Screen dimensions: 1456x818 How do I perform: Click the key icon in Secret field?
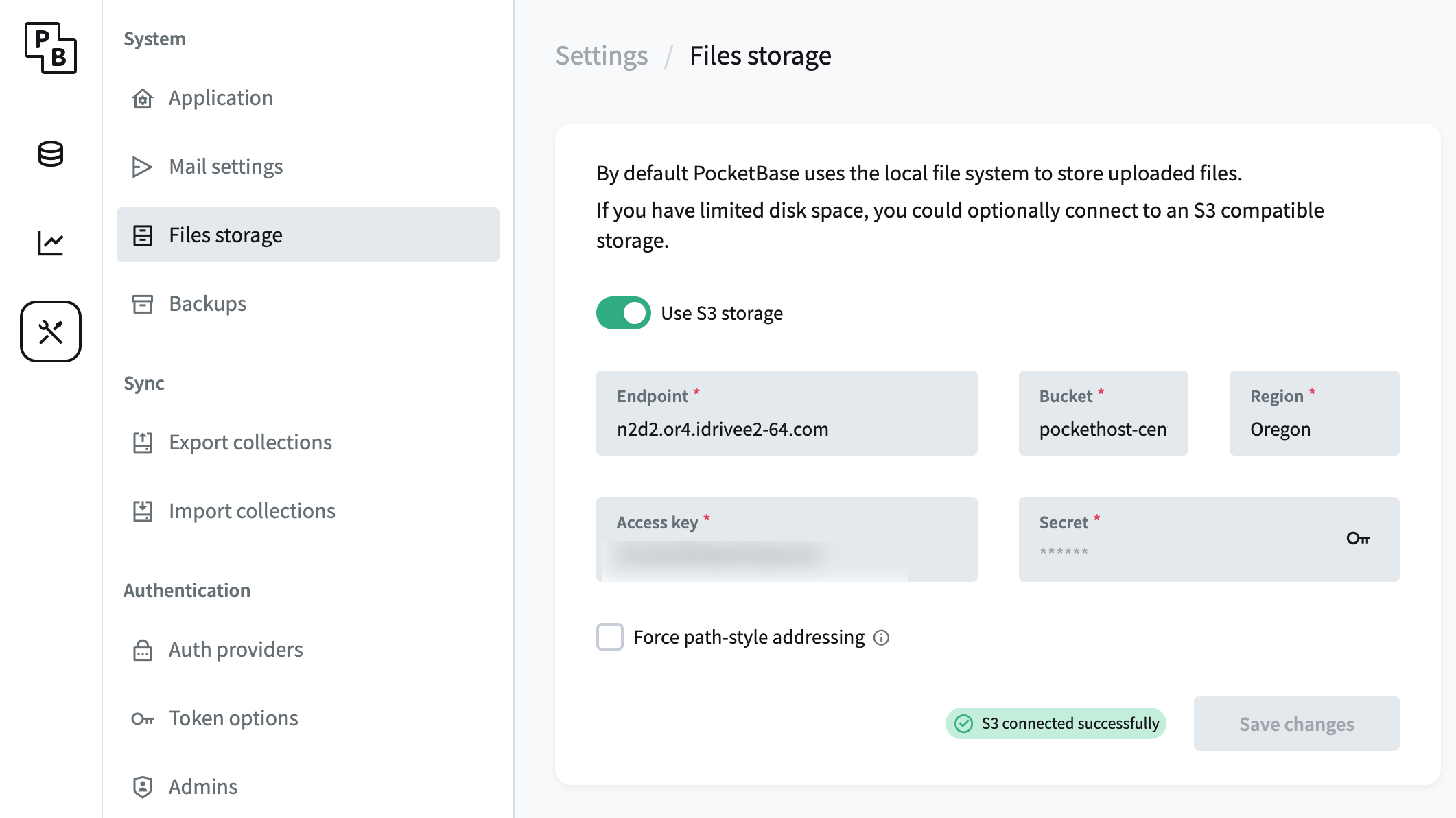(x=1358, y=539)
